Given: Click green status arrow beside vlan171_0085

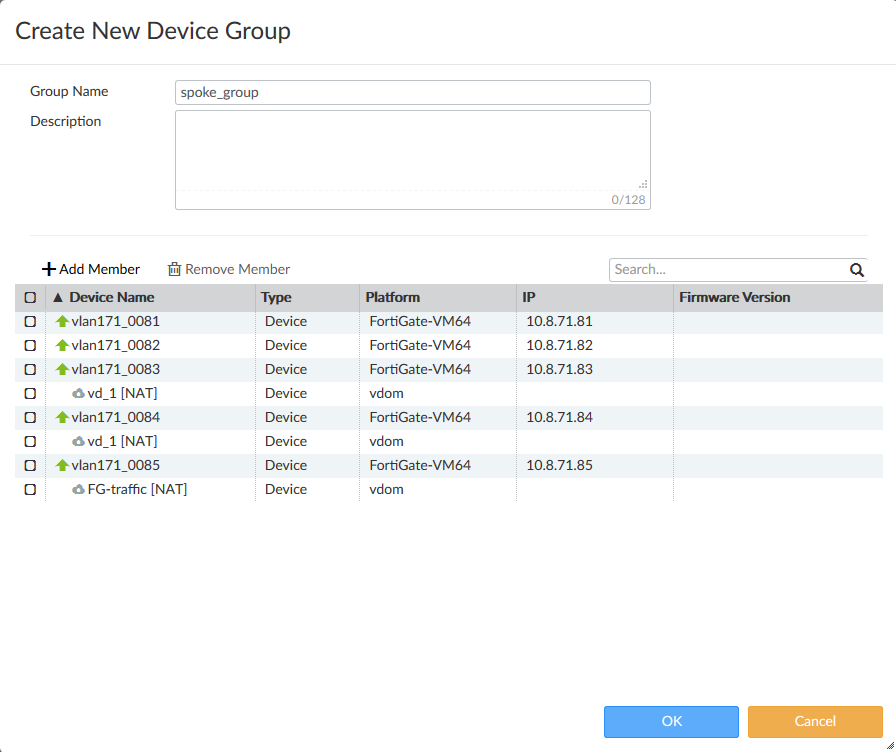Looking at the screenshot, I should pyautogui.click(x=62, y=466).
